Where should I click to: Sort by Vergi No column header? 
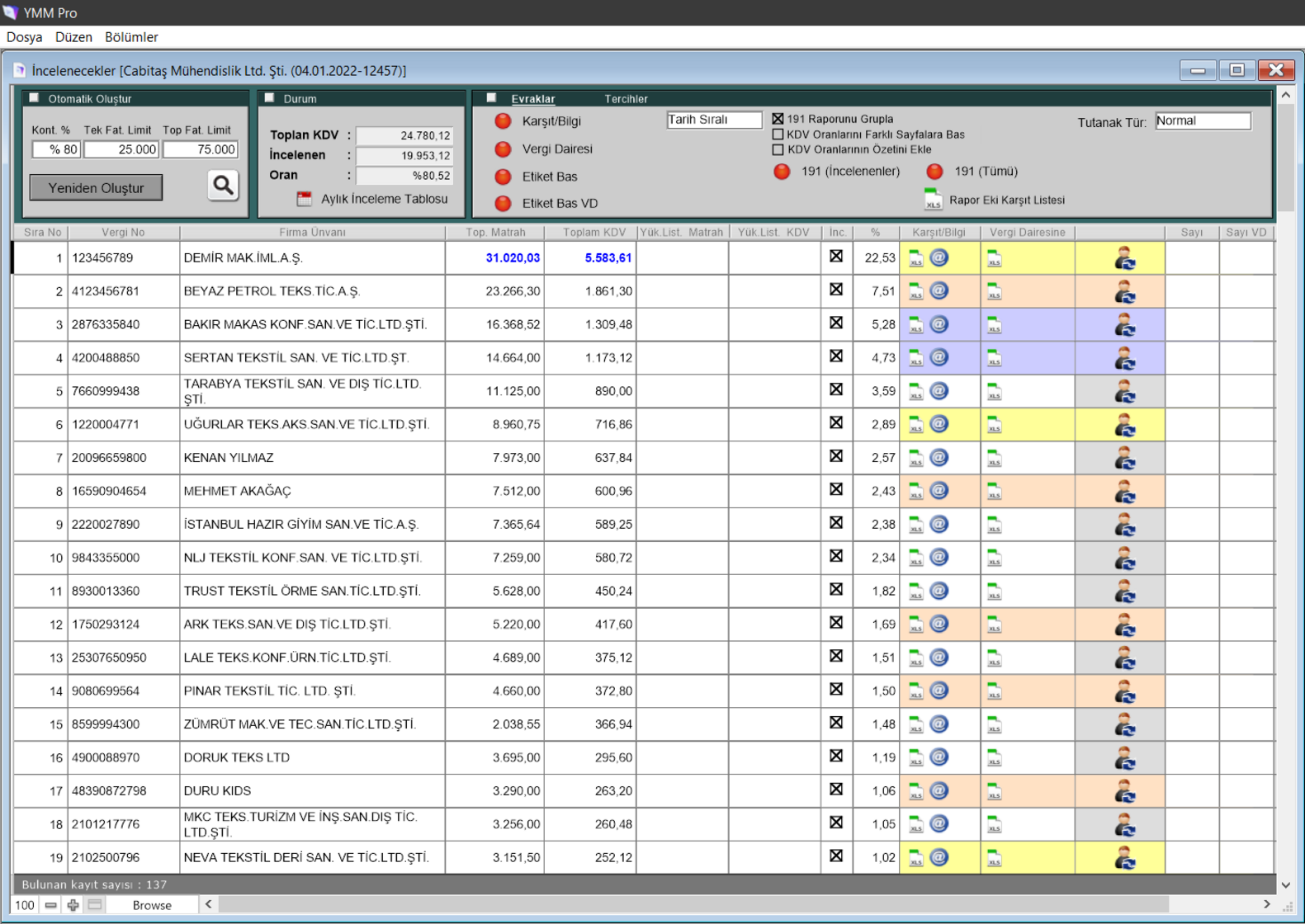coord(123,233)
